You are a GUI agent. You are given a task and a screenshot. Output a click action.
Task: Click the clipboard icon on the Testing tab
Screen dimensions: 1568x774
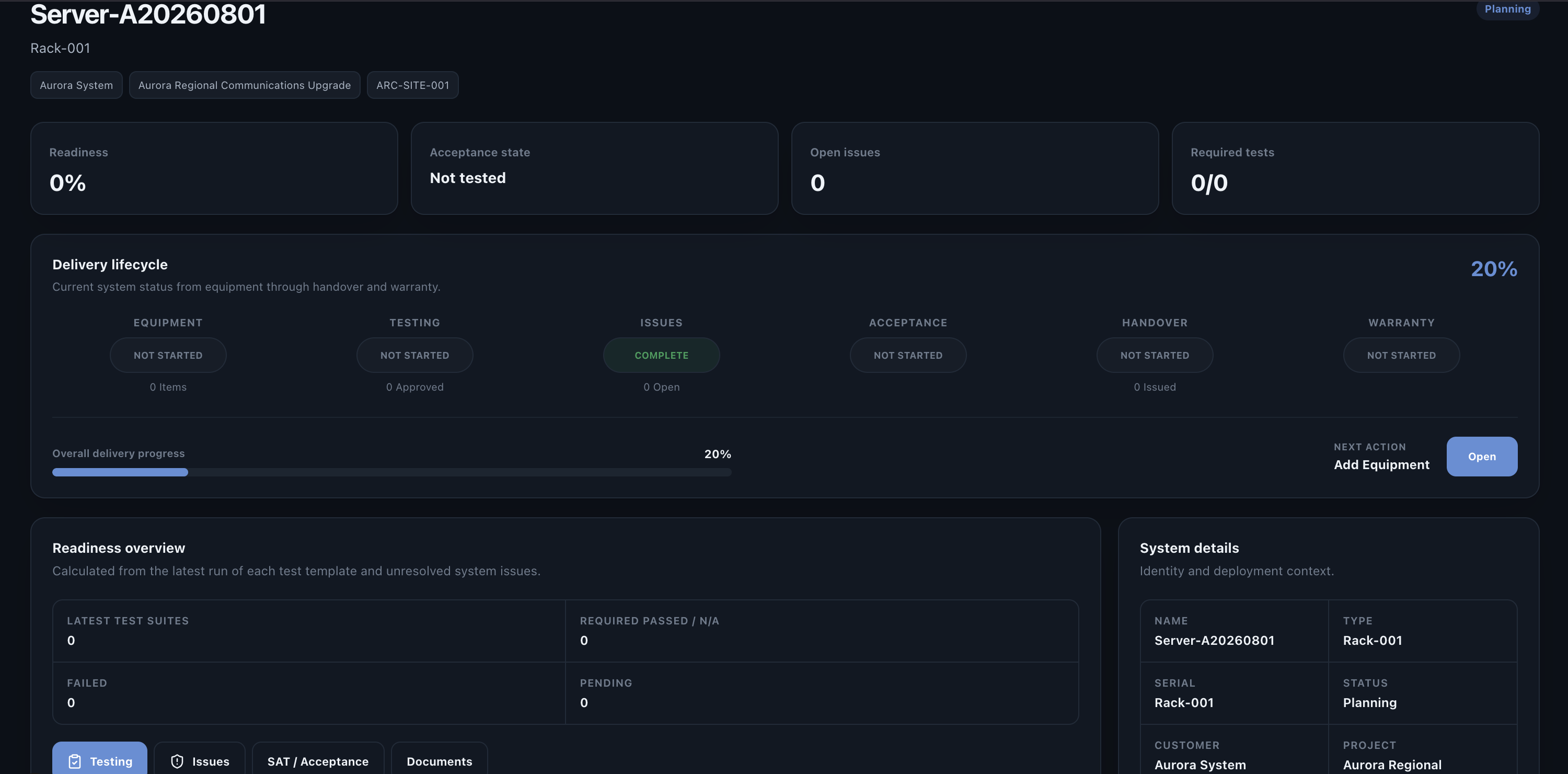pyautogui.click(x=74, y=761)
